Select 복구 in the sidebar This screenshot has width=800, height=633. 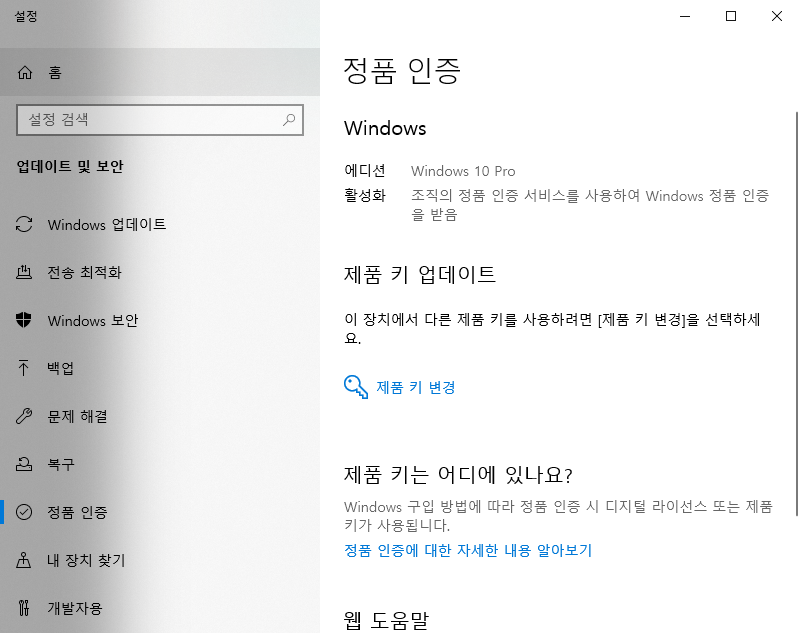click(x=160, y=464)
